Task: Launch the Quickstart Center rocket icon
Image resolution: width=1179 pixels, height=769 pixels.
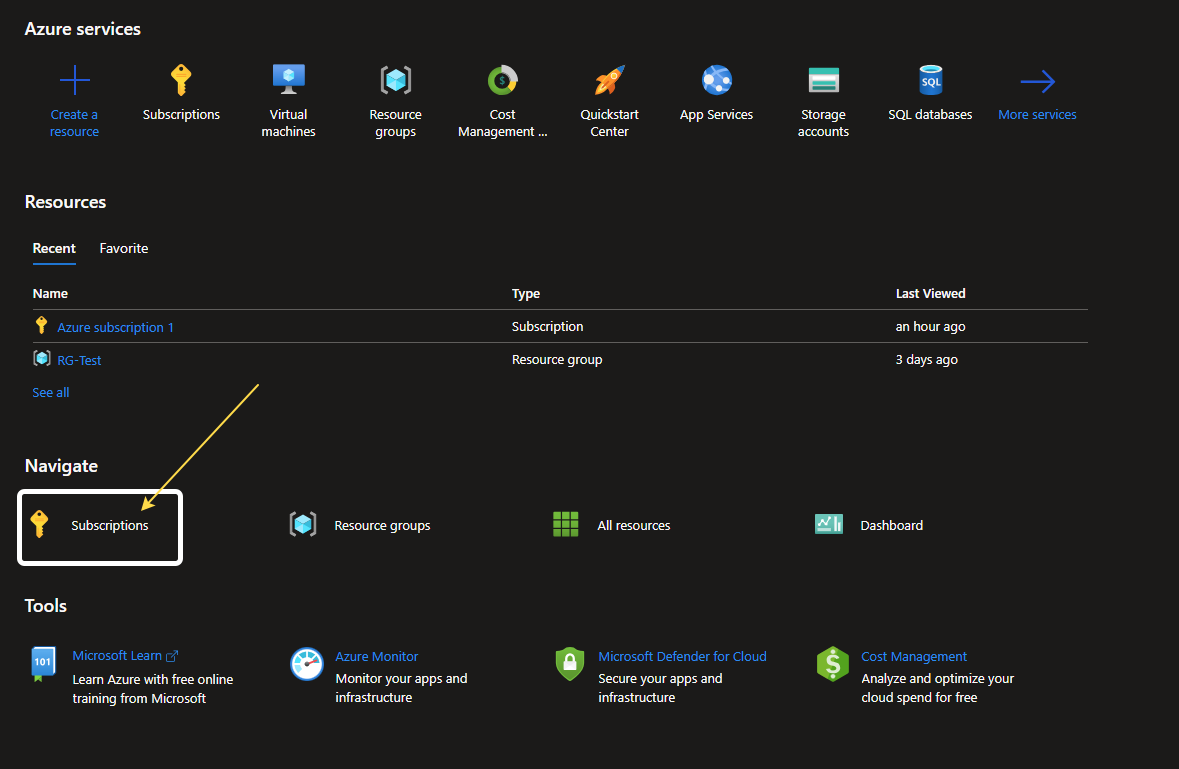Action: tap(609, 78)
